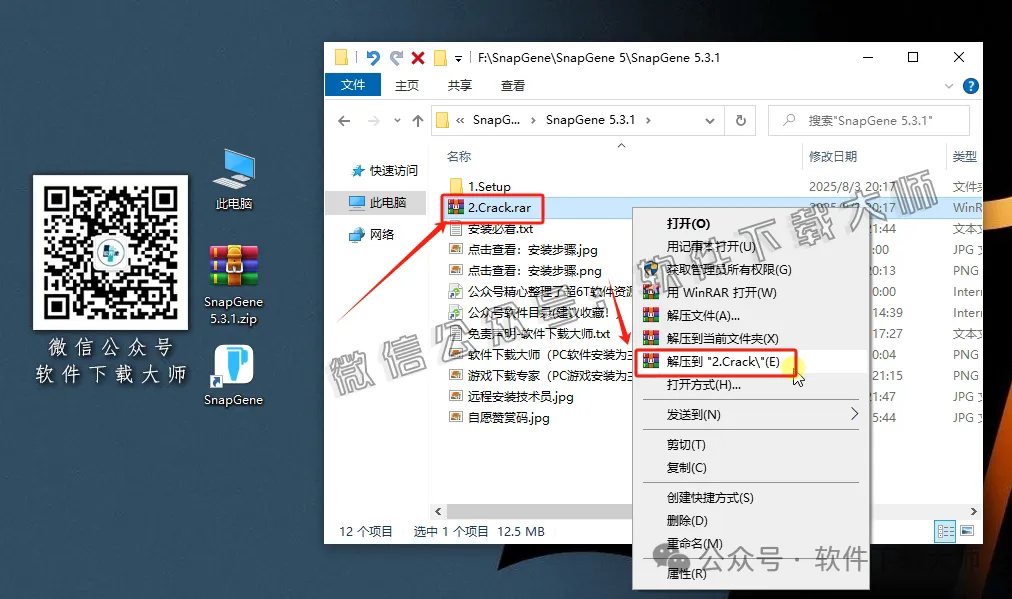The image size is (1012, 599).
Task: Switch to the 查看 ribbon tab
Action: [x=511, y=85]
